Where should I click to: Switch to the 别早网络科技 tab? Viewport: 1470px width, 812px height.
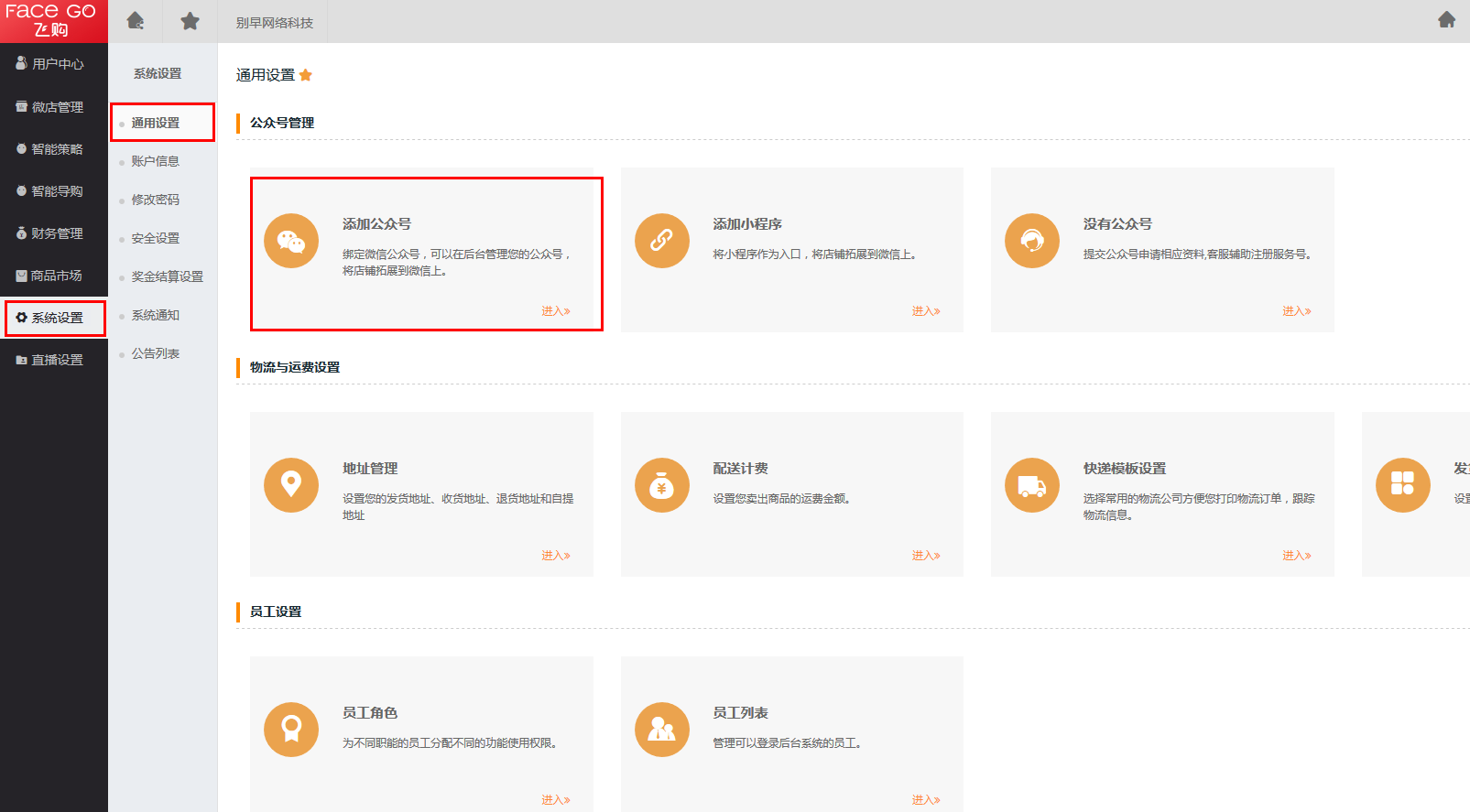(x=274, y=23)
